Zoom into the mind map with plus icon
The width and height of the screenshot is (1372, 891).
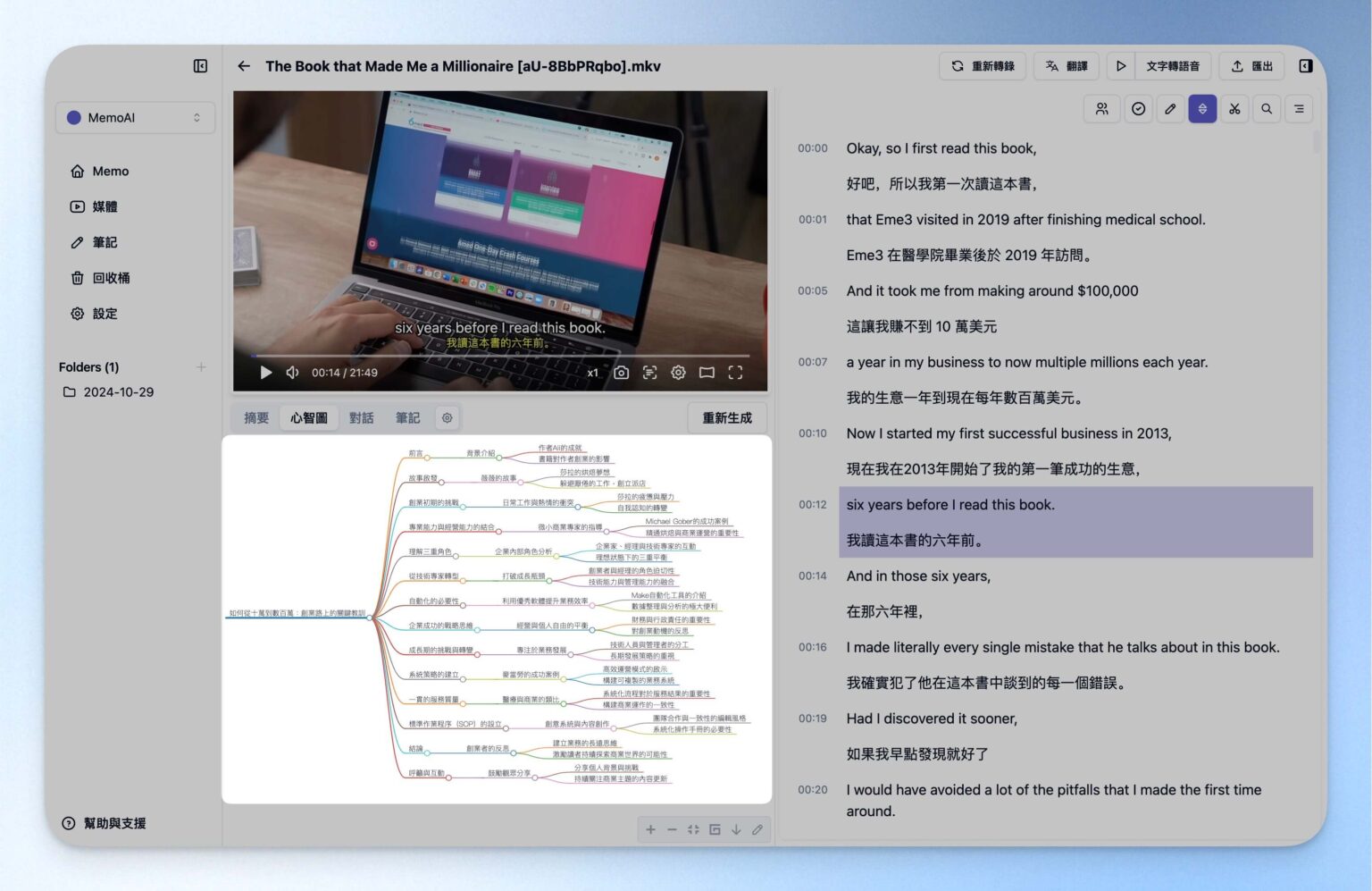coord(650,829)
